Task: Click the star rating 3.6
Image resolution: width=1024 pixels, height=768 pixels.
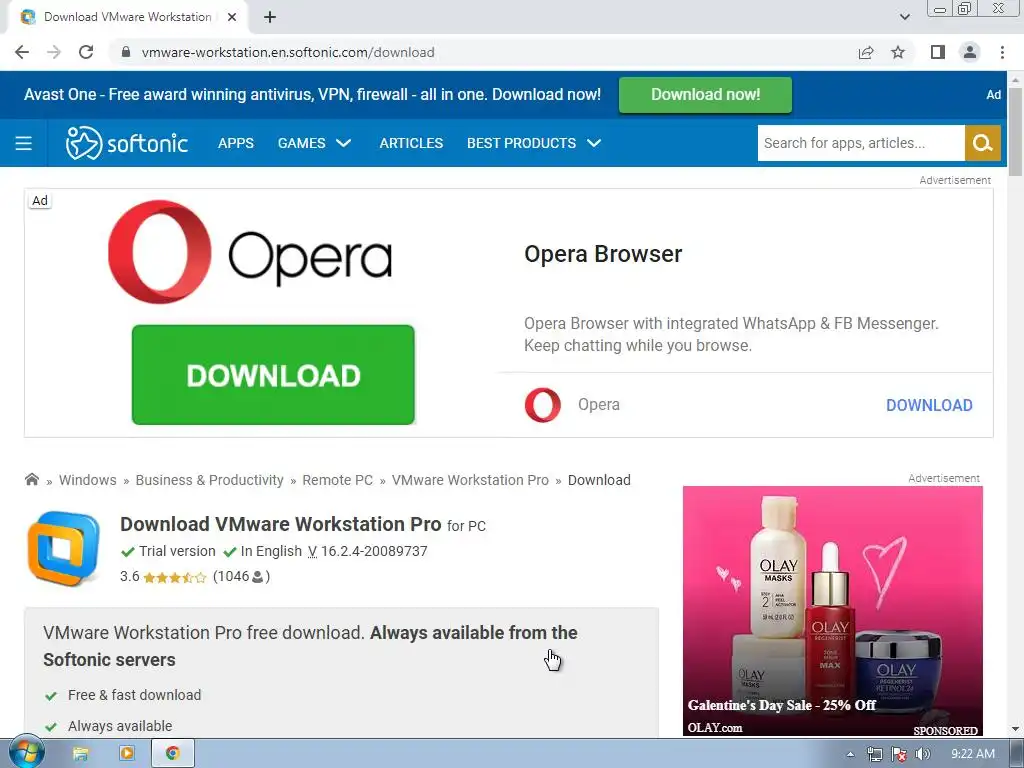Action: (163, 577)
